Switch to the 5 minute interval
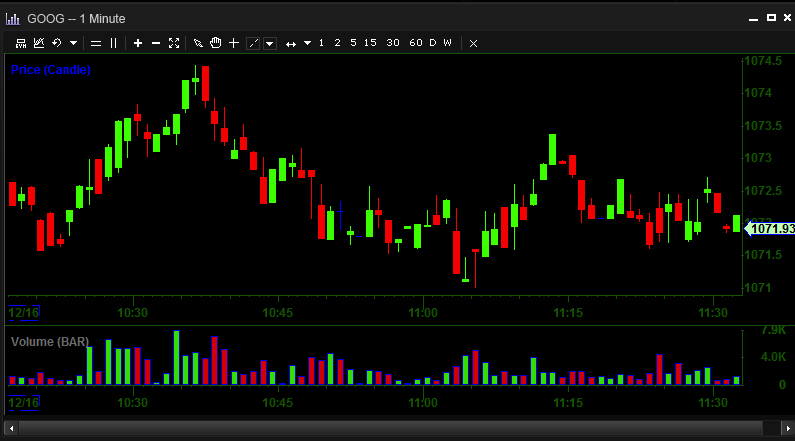 tap(353, 43)
